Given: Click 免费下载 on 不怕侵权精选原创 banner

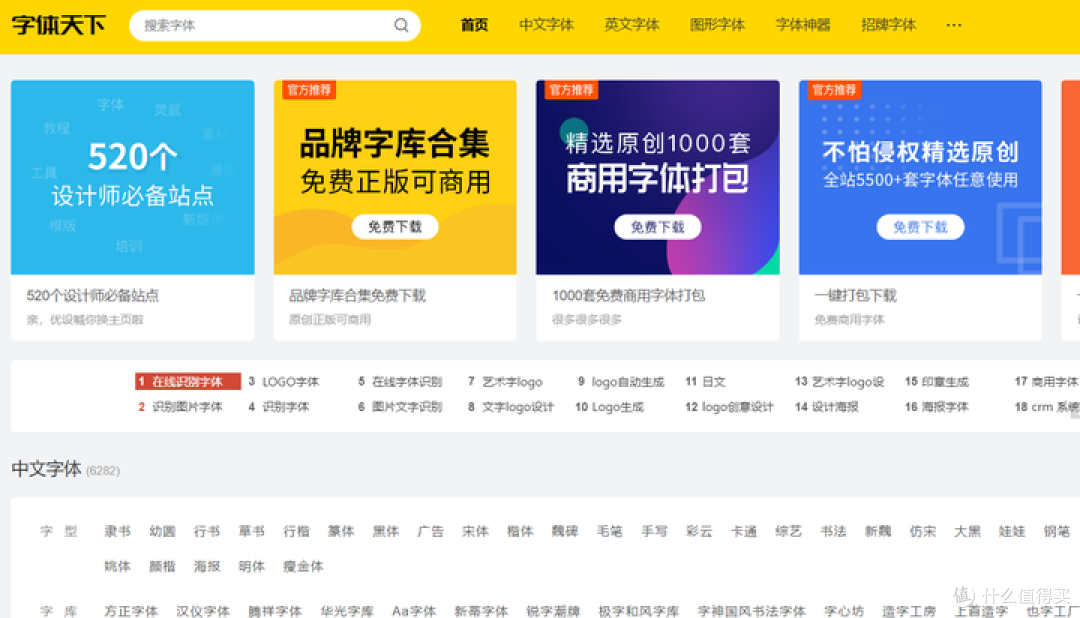Looking at the screenshot, I should 920,227.
